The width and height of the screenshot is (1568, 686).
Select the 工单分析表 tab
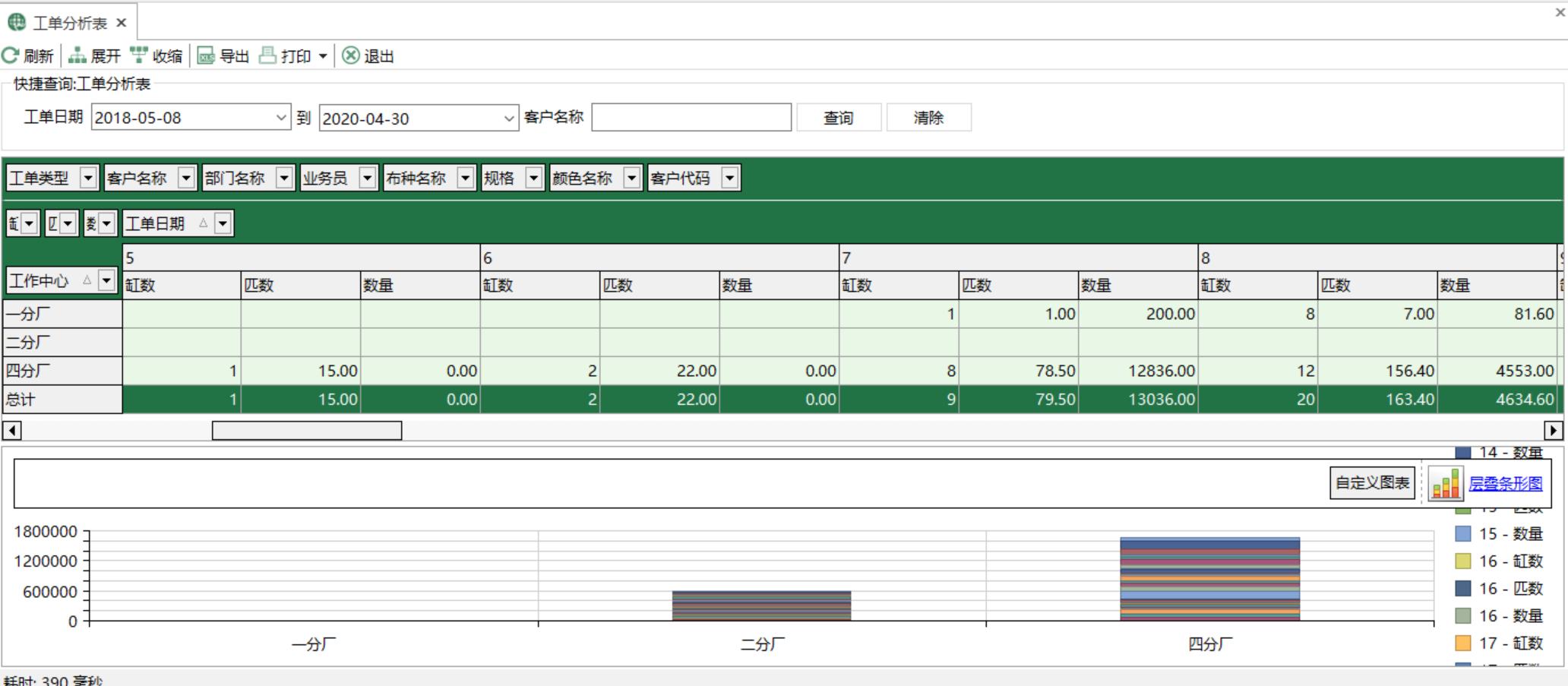tap(68, 23)
